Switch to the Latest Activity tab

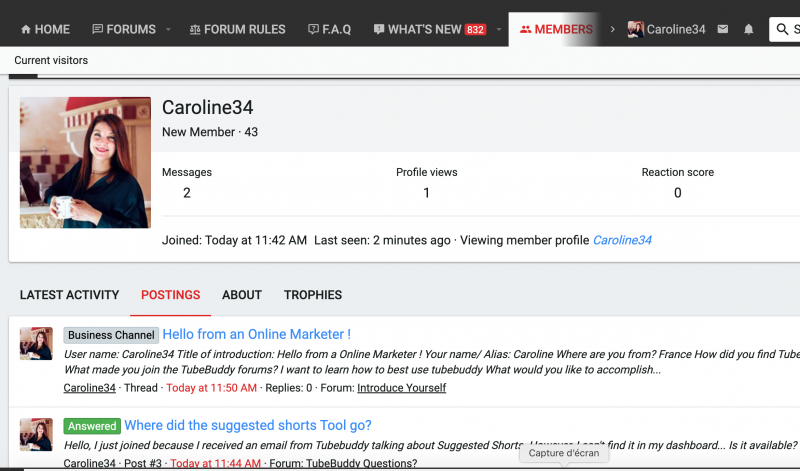(x=69, y=295)
